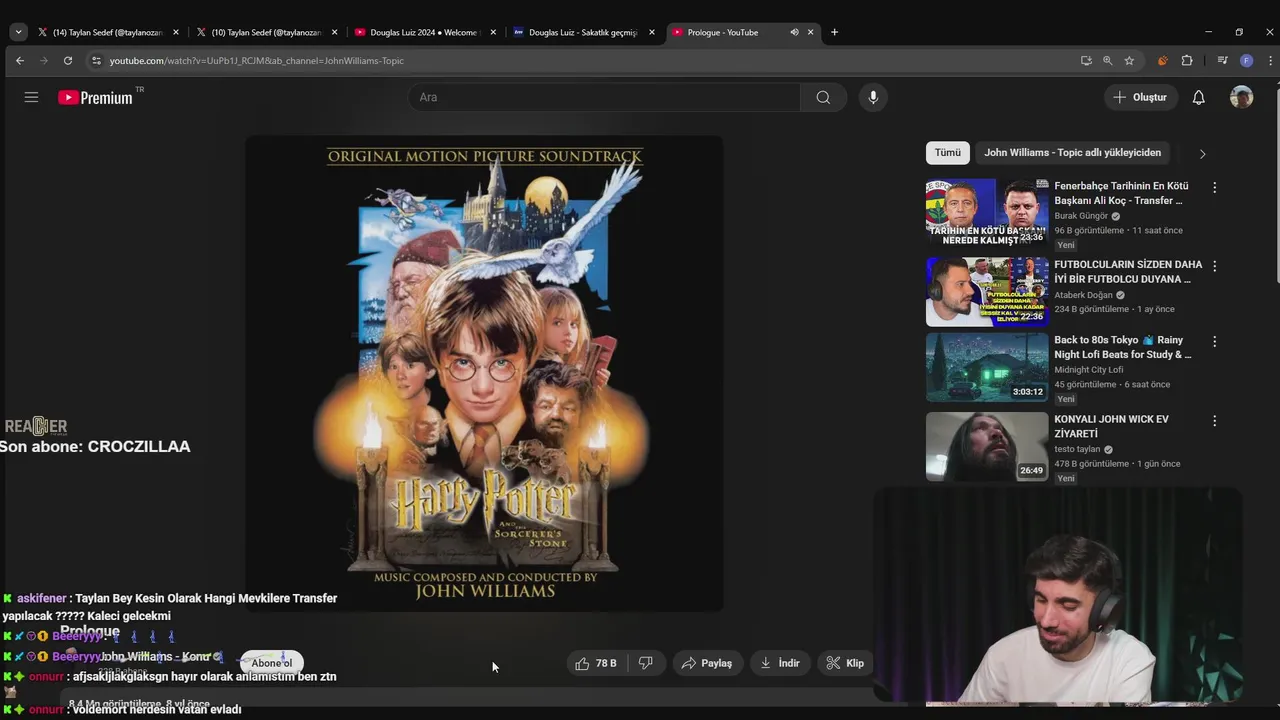Switch to Douglas Luiz Sakatlık geçmişi tab

point(584,32)
